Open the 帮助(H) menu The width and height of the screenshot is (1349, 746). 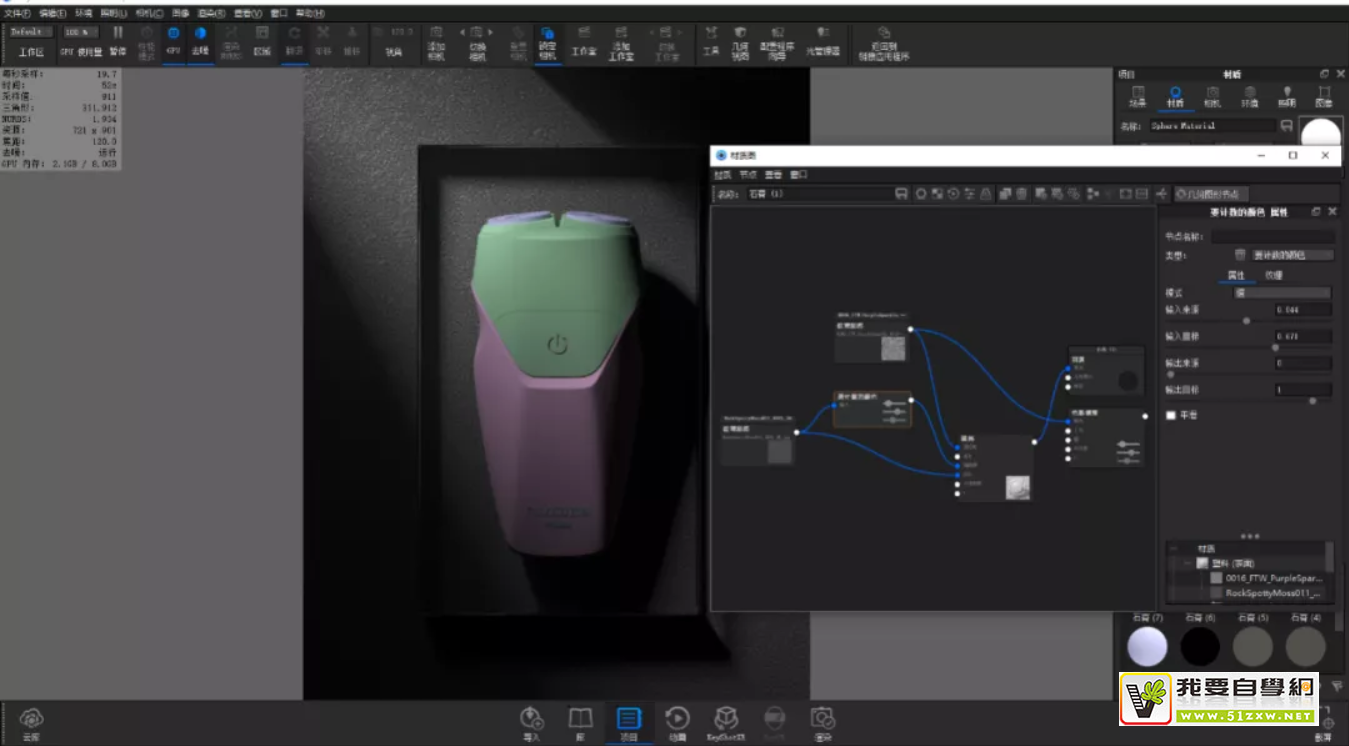point(310,13)
